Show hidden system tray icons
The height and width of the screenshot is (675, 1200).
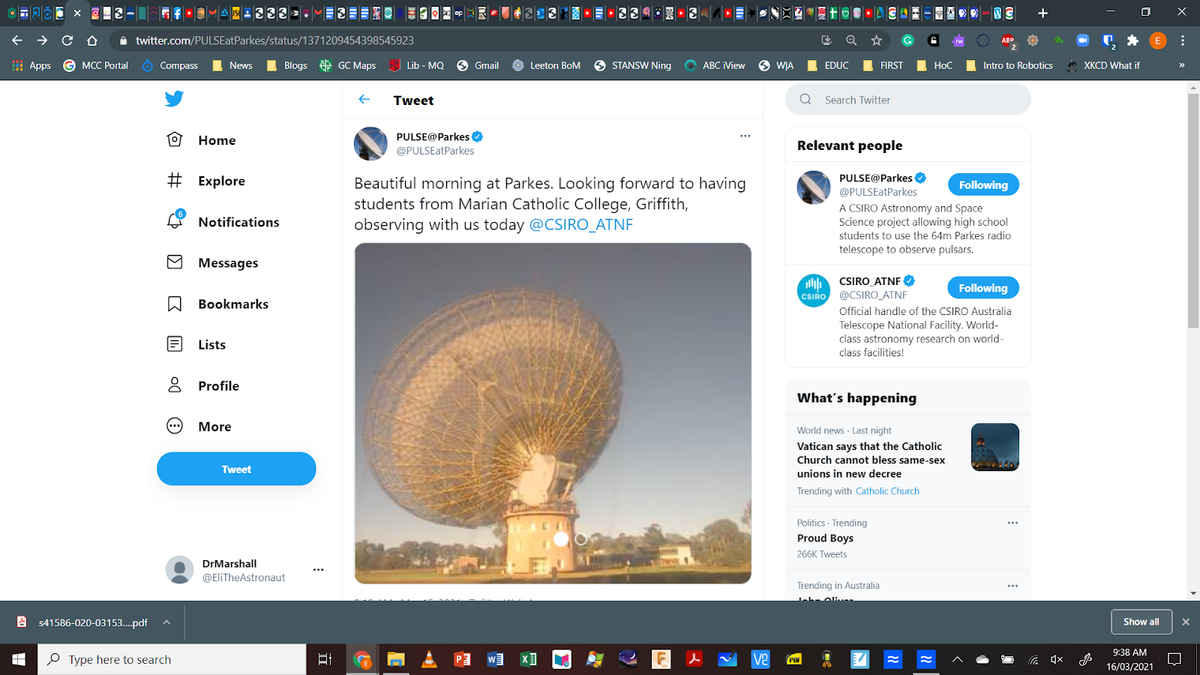(958, 659)
